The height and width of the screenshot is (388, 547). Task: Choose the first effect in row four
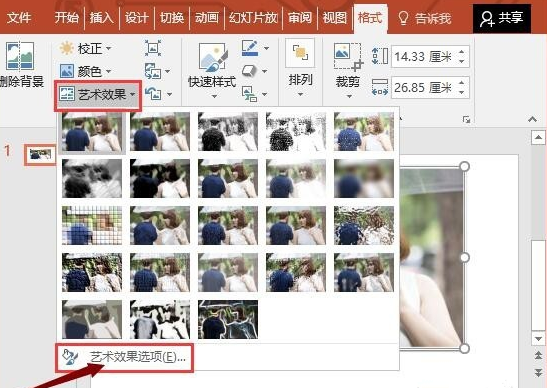[92, 272]
